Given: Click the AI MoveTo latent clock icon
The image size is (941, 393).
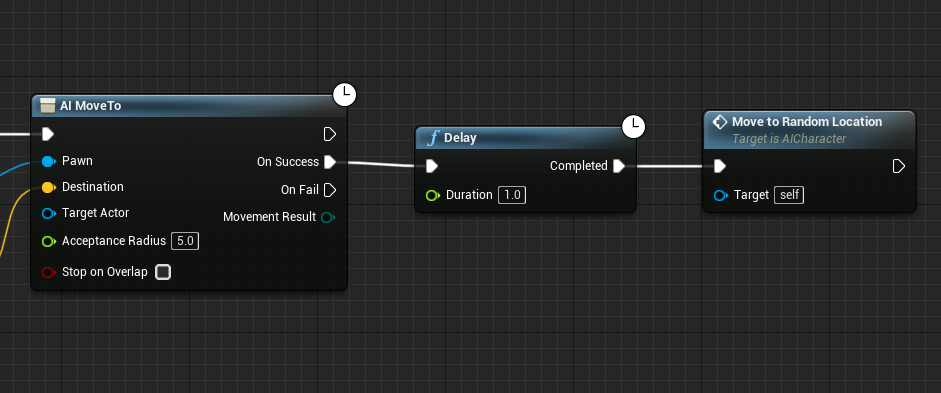Looking at the screenshot, I should [344, 94].
